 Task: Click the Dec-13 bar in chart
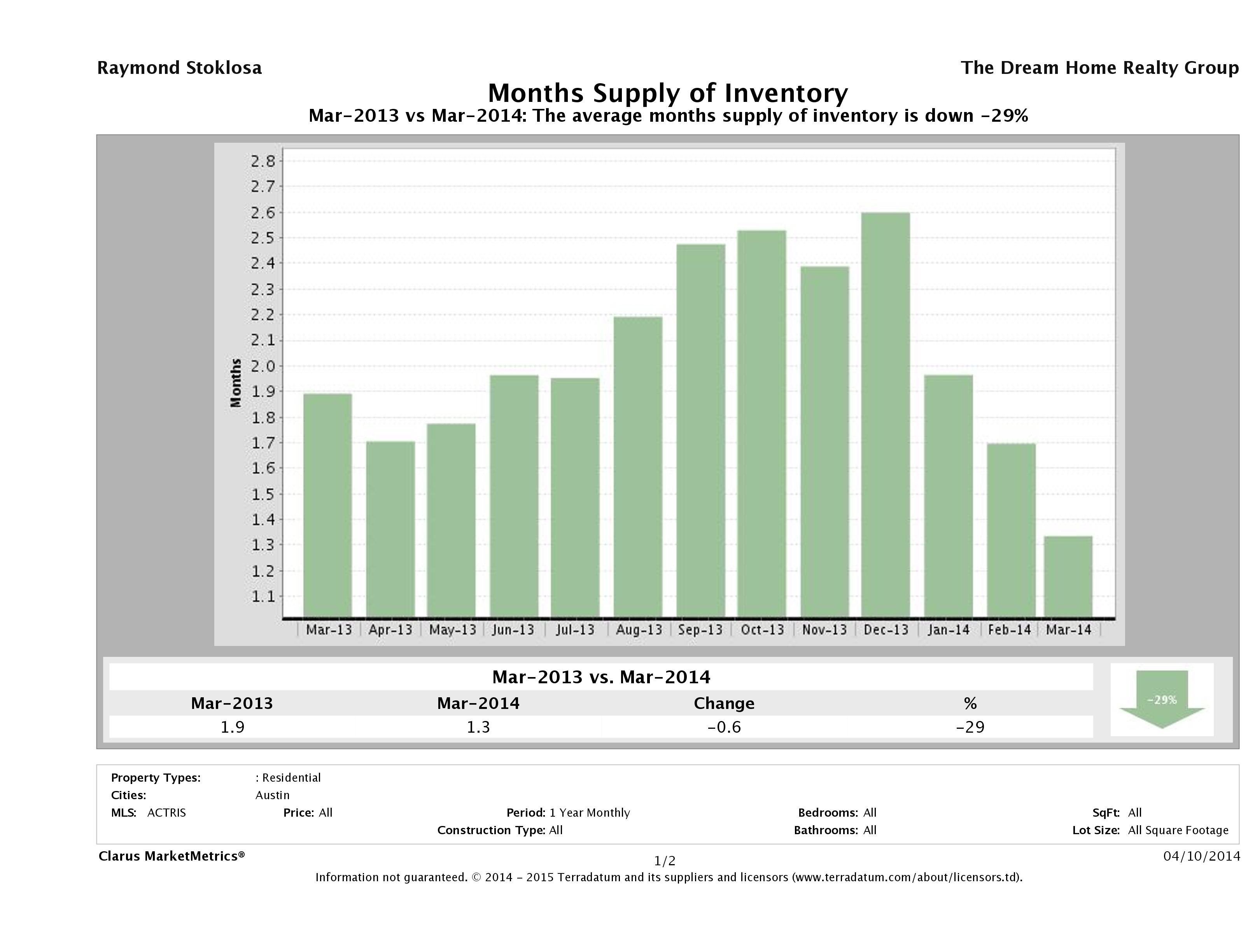pos(885,415)
